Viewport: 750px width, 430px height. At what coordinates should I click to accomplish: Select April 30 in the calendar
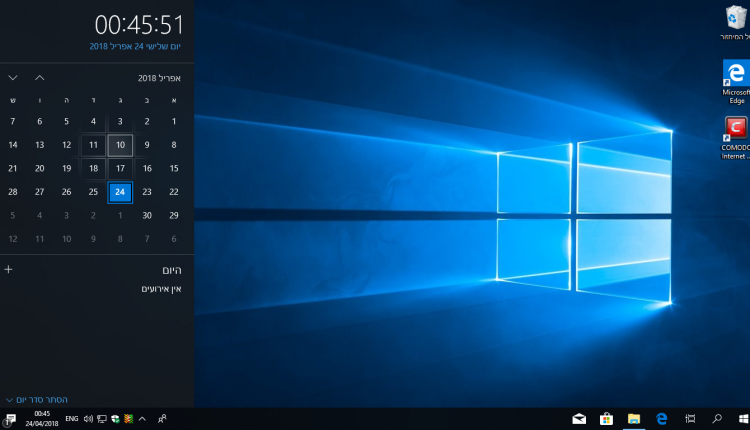point(147,216)
